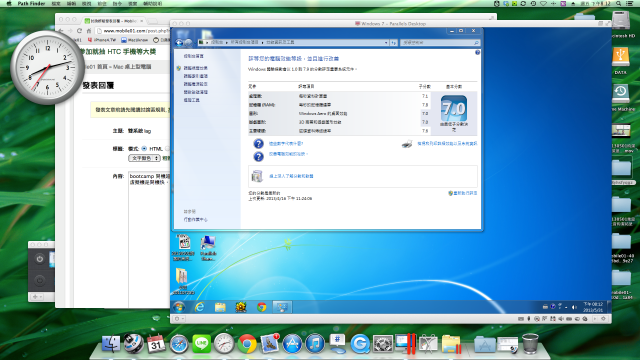The width and height of the screenshot is (640, 360).
Task: Click the Windows taskbar clock showing 08:12
Action: (593, 307)
